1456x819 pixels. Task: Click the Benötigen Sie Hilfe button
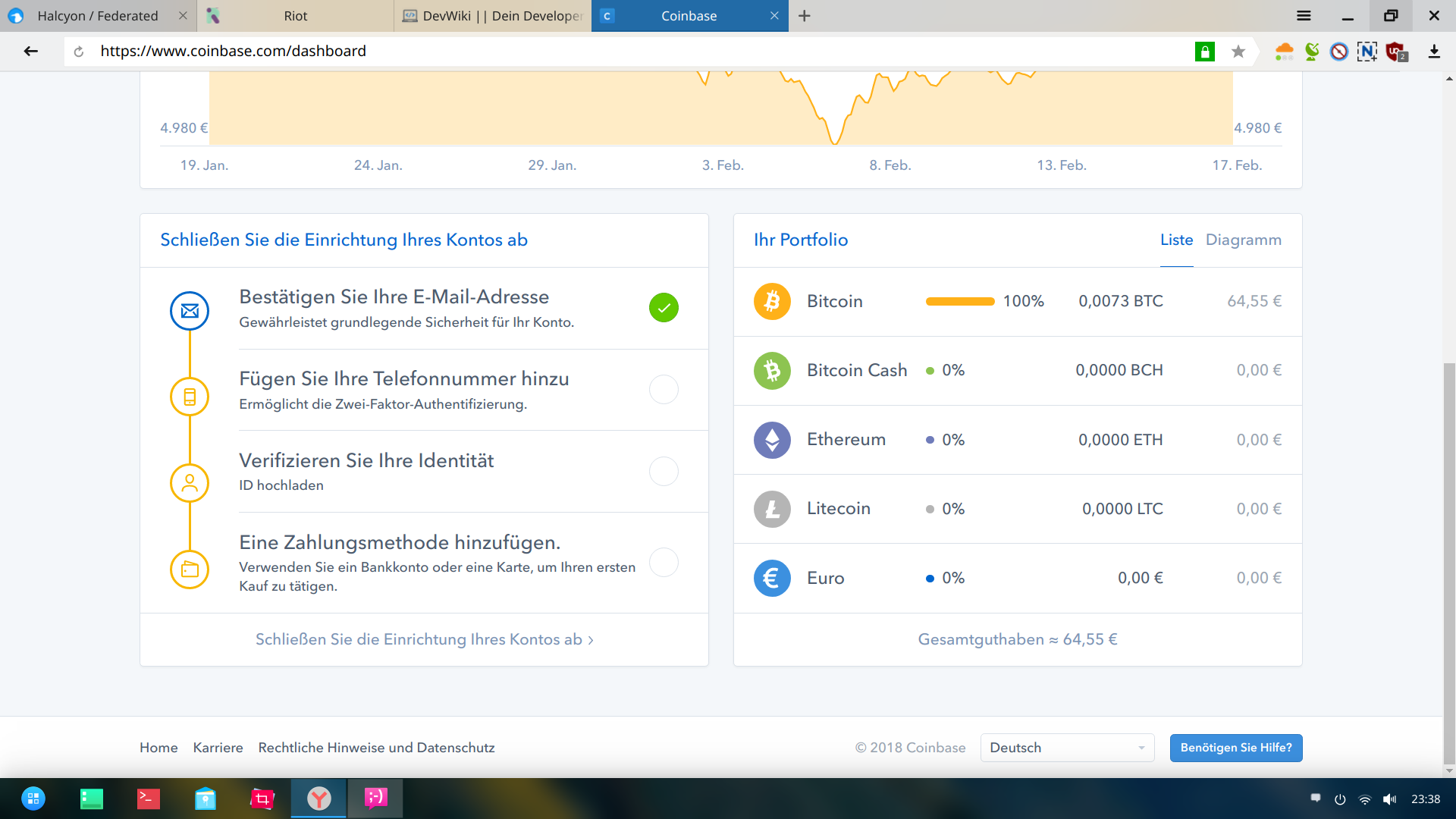click(x=1235, y=748)
